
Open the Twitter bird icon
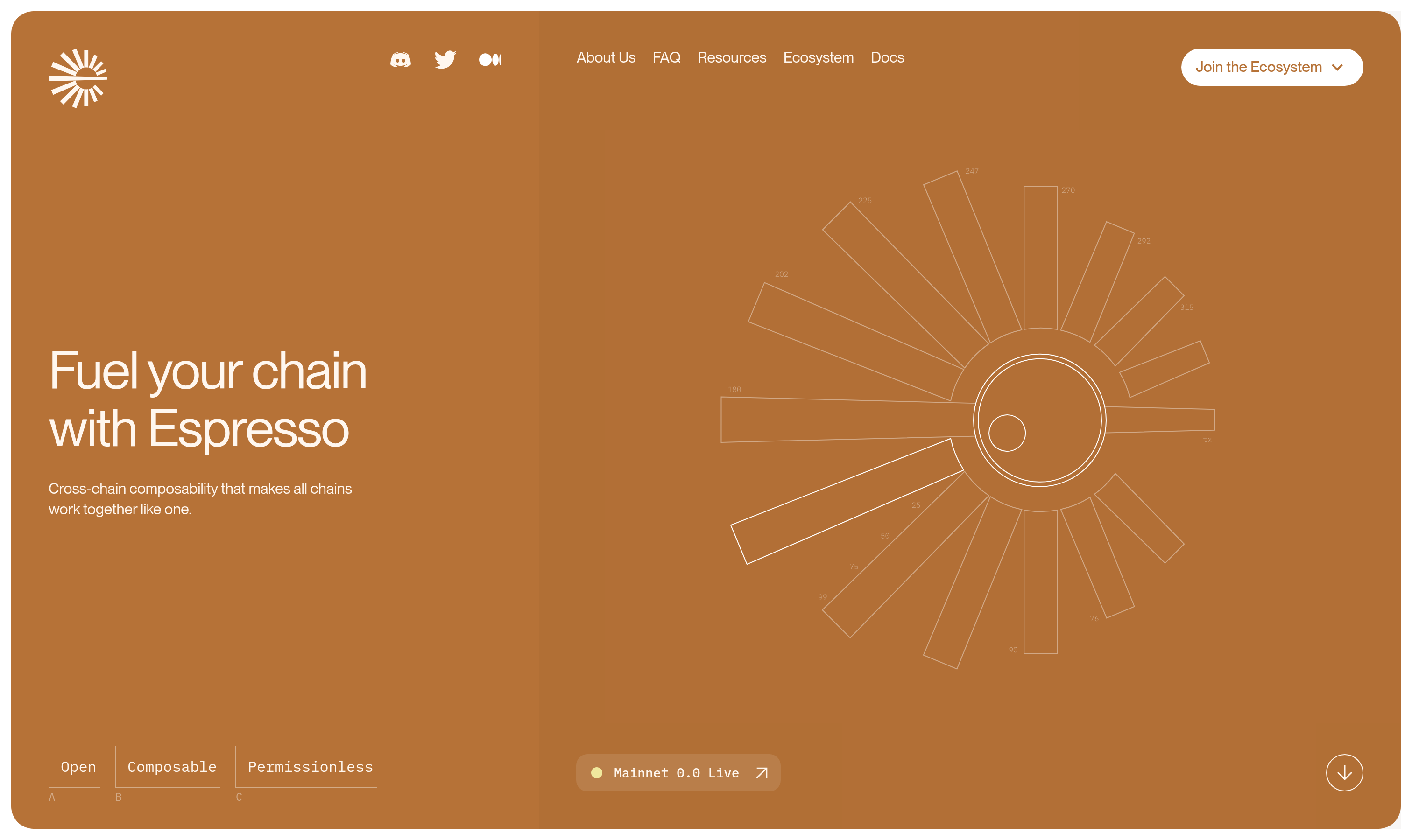pos(445,59)
